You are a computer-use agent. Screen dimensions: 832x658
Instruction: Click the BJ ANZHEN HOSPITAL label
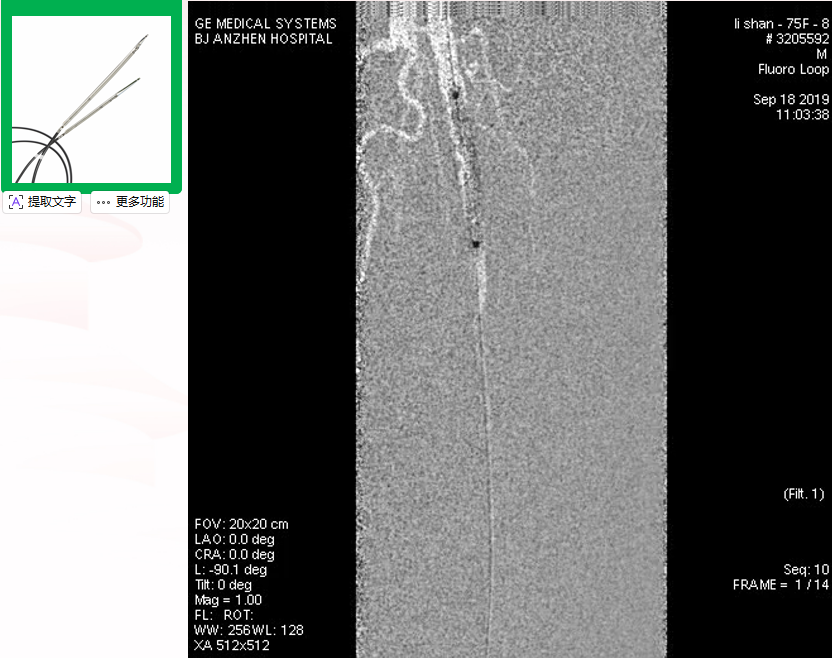264,39
